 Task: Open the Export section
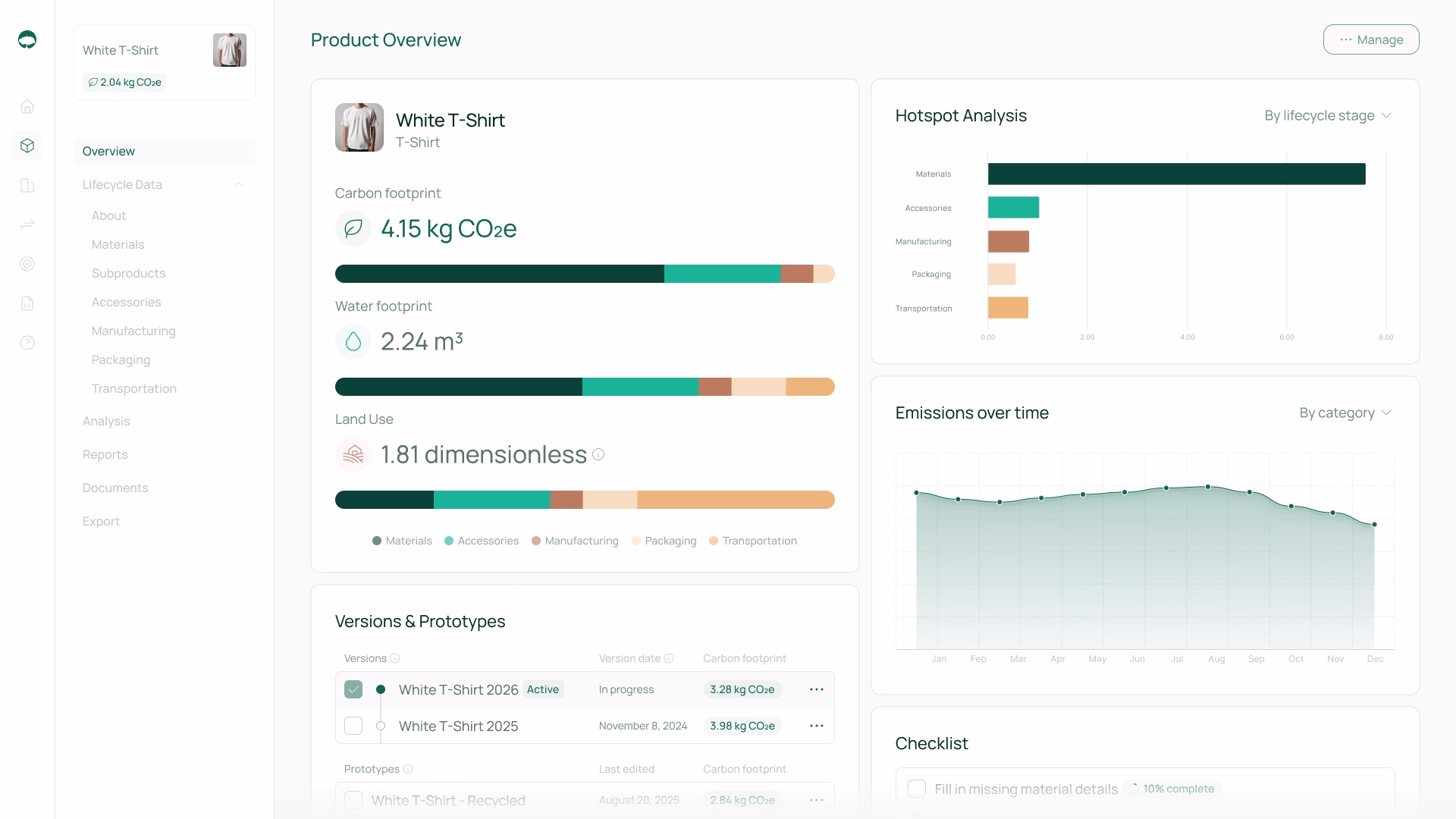[x=101, y=521]
